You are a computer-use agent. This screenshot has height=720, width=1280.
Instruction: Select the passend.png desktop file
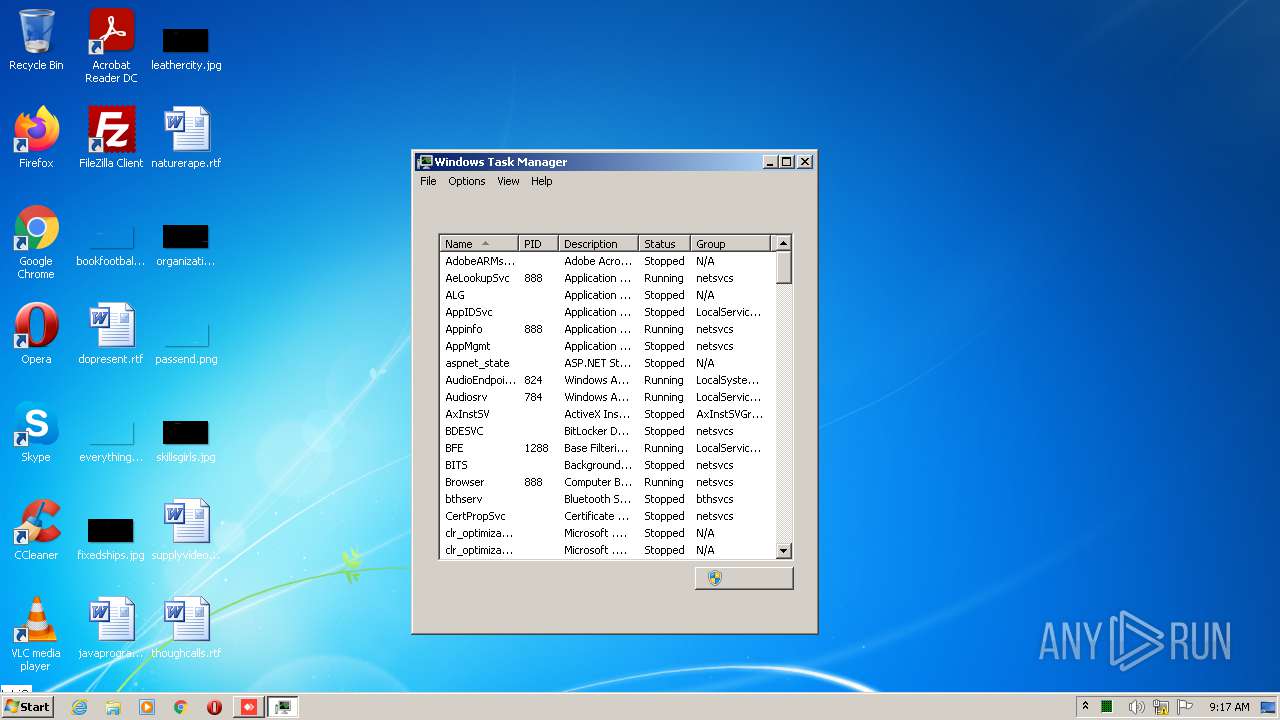186,341
